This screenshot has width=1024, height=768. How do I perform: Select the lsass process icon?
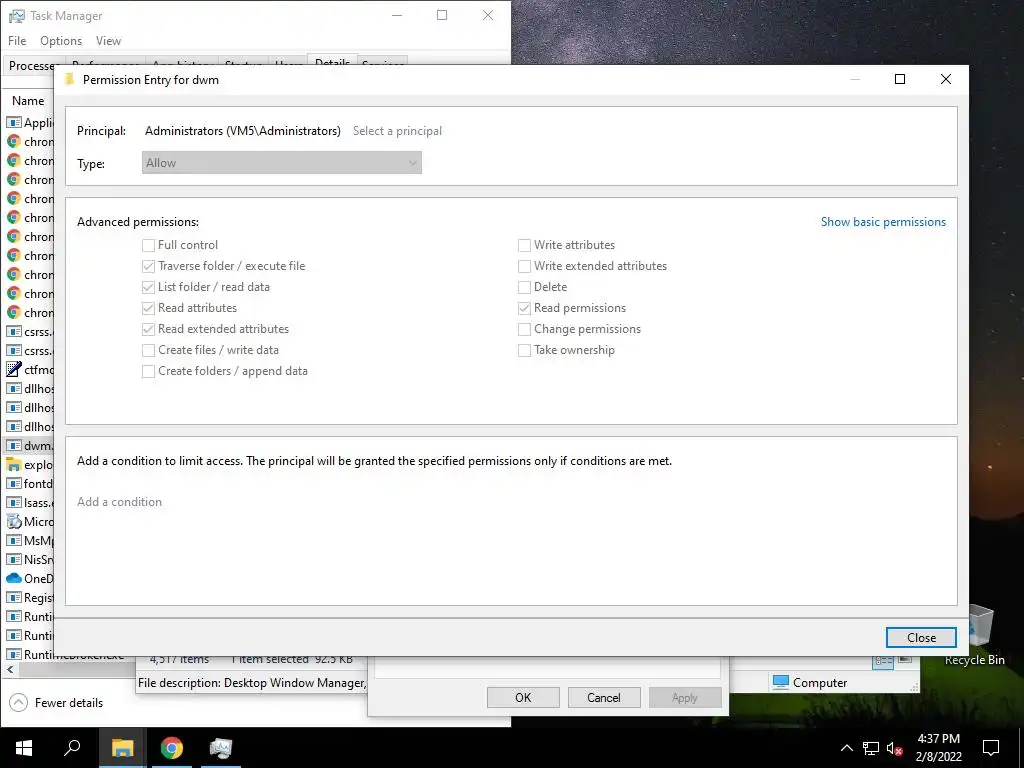click(x=14, y=503)
